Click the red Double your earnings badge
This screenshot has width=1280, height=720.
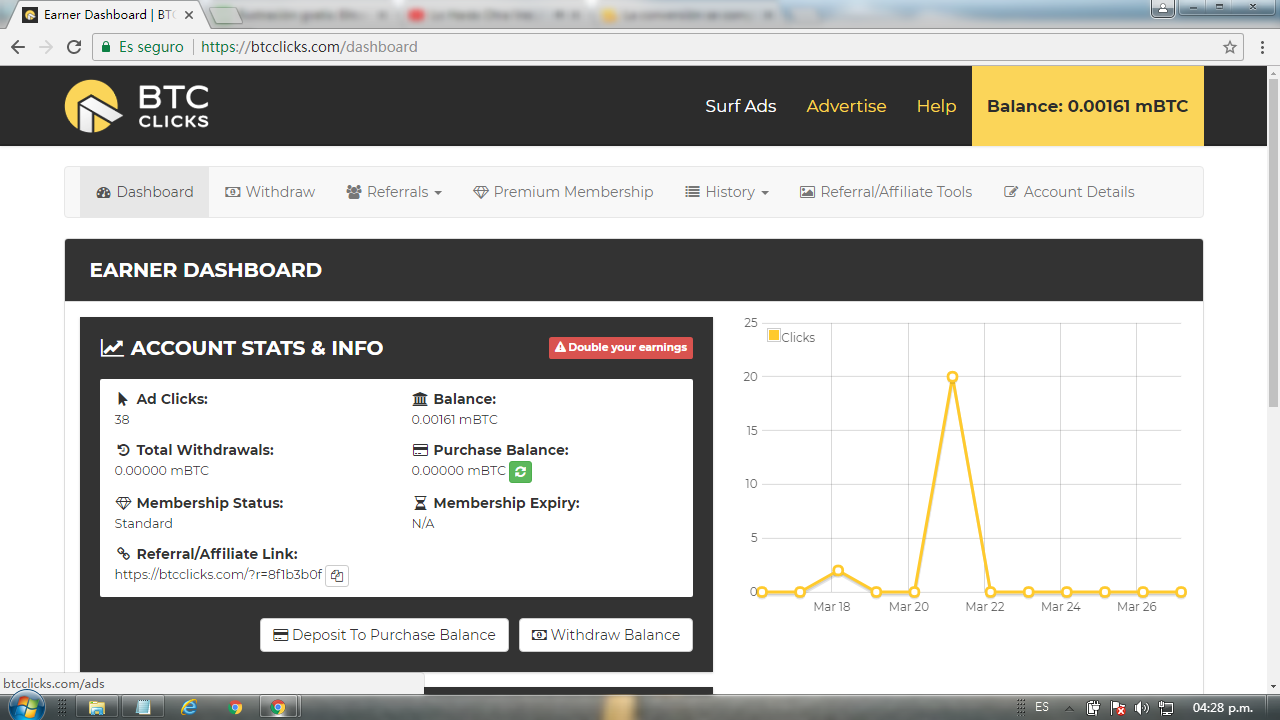621,347
